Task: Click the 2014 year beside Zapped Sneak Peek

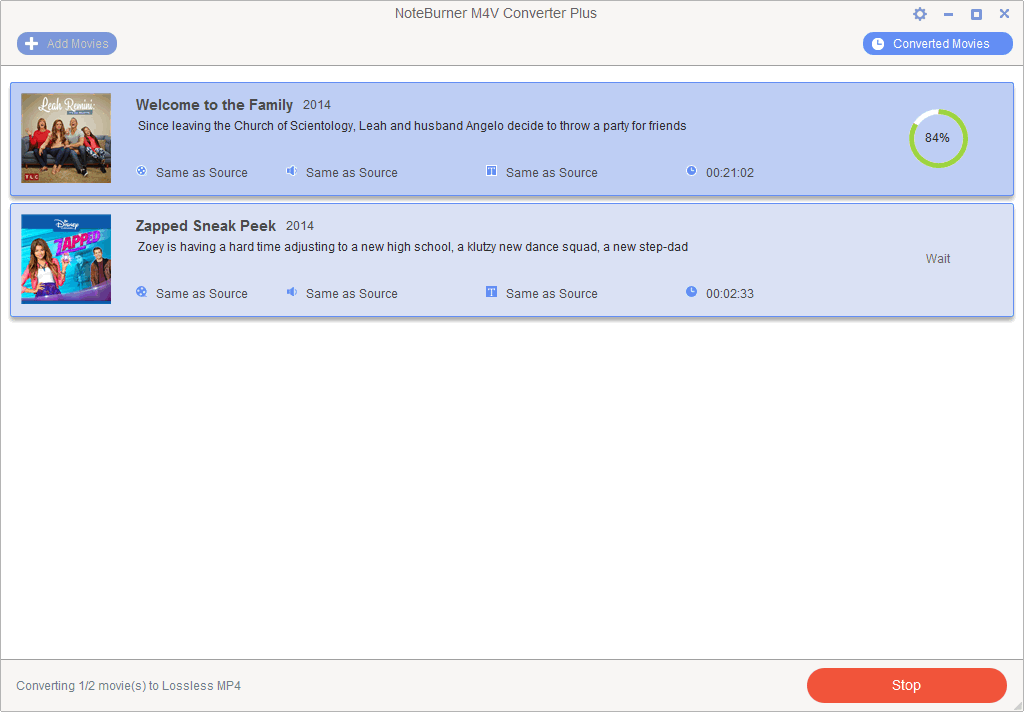Action: [300, 226]
